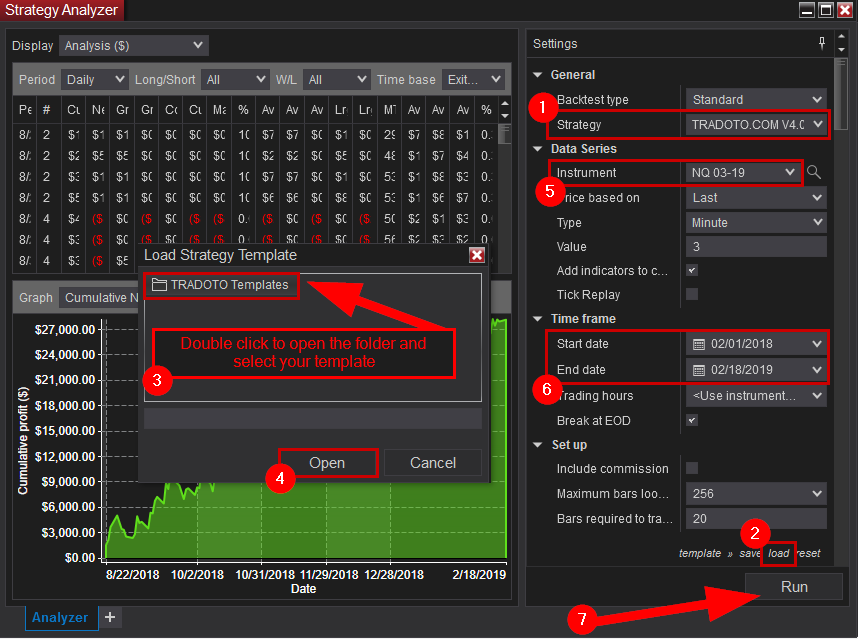Open the Backtest type dropdown
This screenshot has height=639, width=858.
pos(756,100)
